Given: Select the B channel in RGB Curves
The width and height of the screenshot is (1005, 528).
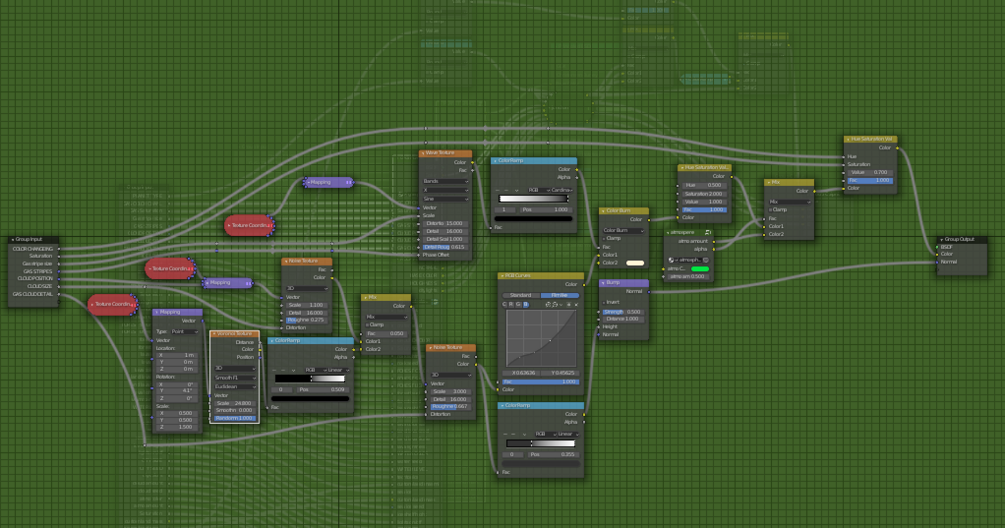Looking at the screenshot, I should (526, 304).
